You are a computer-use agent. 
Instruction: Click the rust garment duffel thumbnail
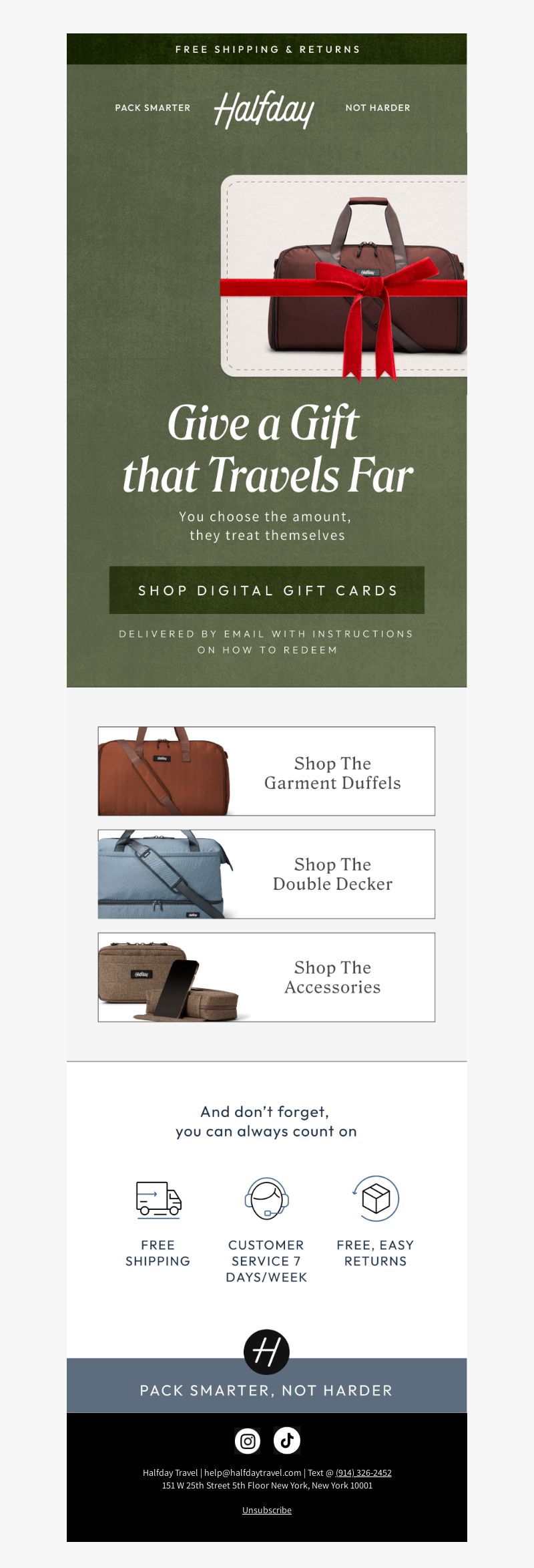point(165,771)
